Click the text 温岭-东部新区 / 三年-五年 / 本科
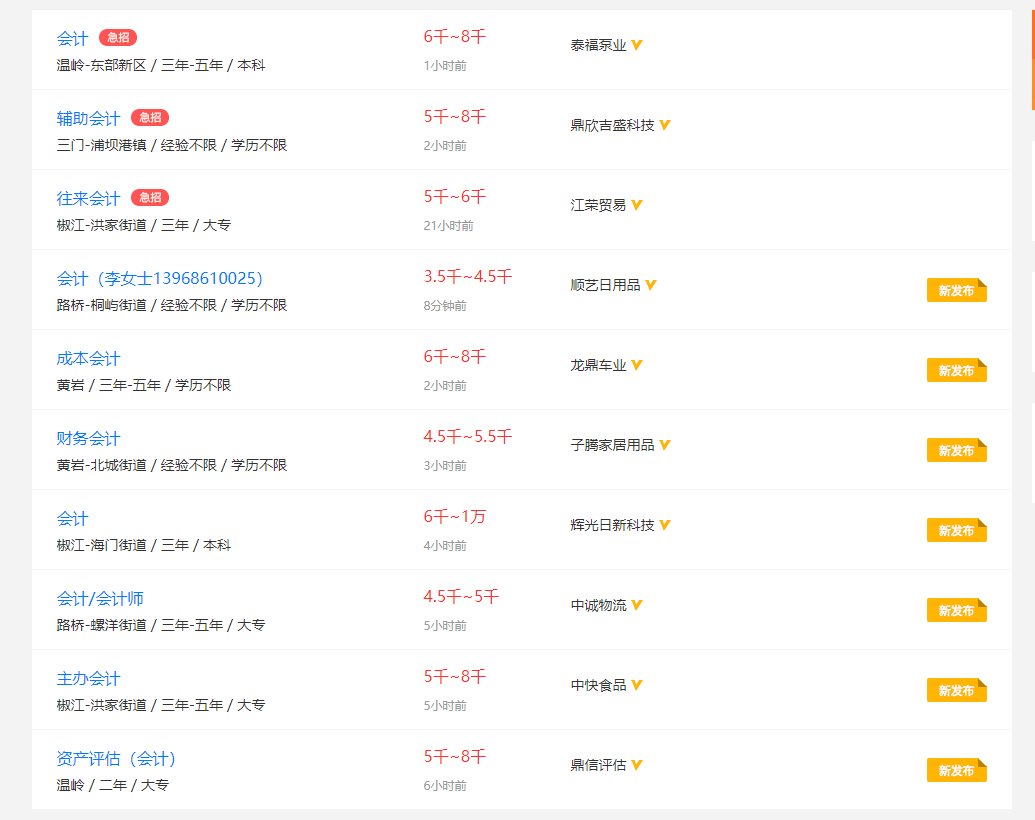 click(x=161, y=65)
